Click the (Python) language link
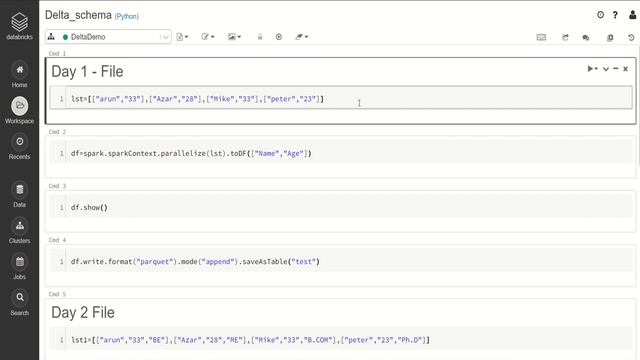 pyautogui.click(x=127, y=16)
